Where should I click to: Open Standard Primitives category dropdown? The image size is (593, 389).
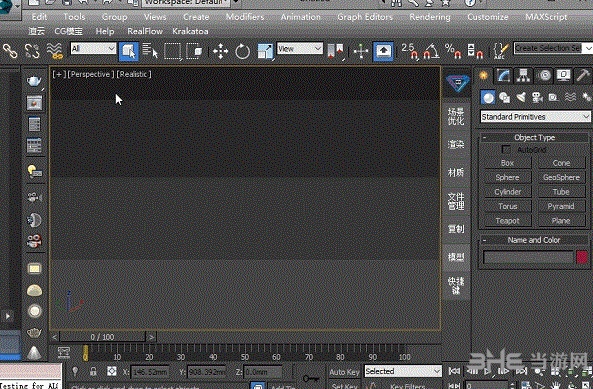[x=535, y=117]
